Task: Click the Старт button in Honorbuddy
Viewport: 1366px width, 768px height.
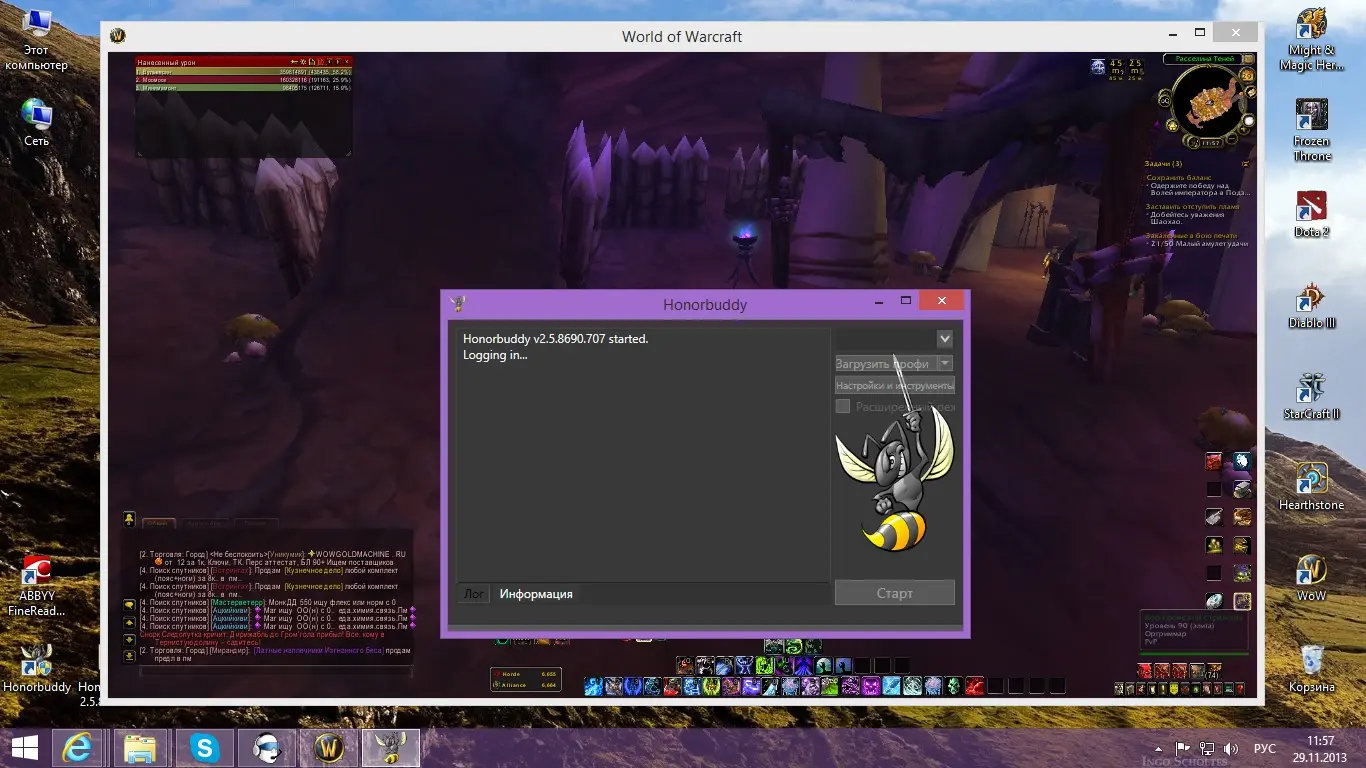Action: tap(895, 593)
